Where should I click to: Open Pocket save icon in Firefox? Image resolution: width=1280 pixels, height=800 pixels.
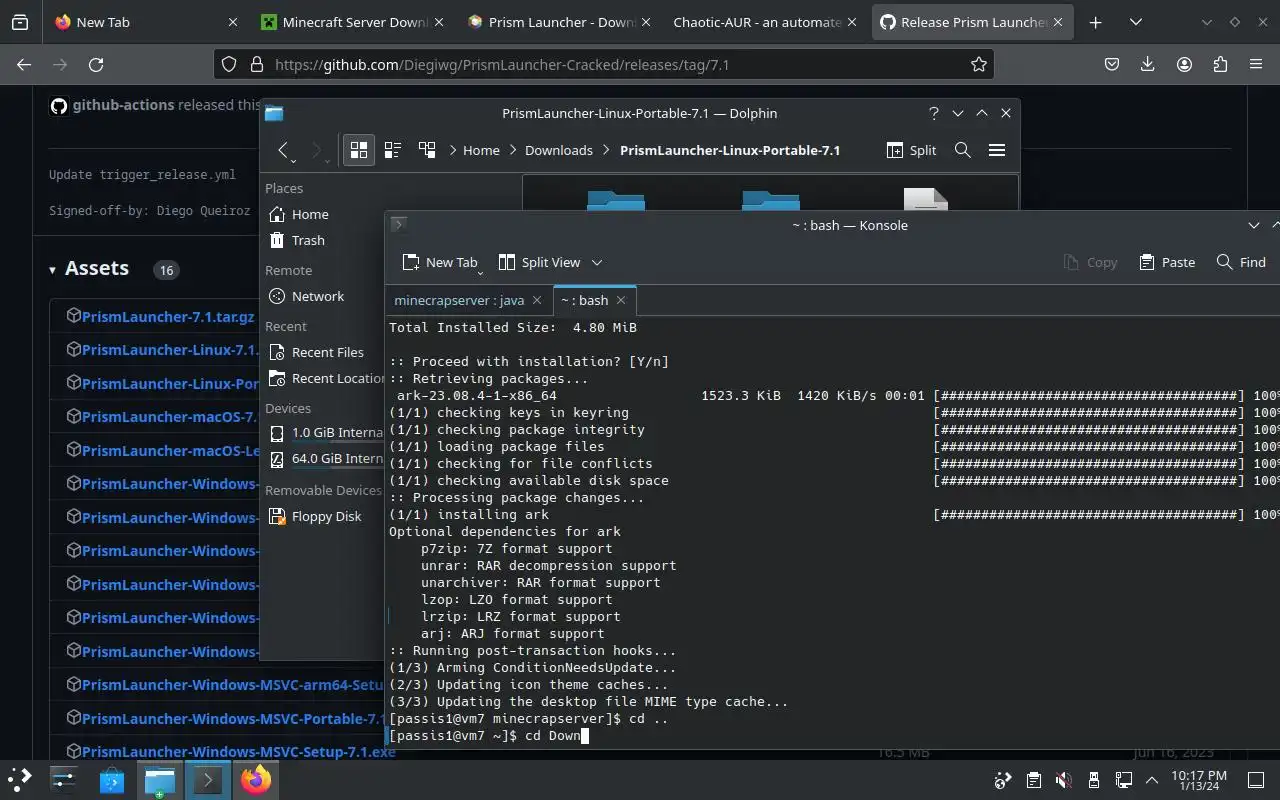click(1112, 64)
